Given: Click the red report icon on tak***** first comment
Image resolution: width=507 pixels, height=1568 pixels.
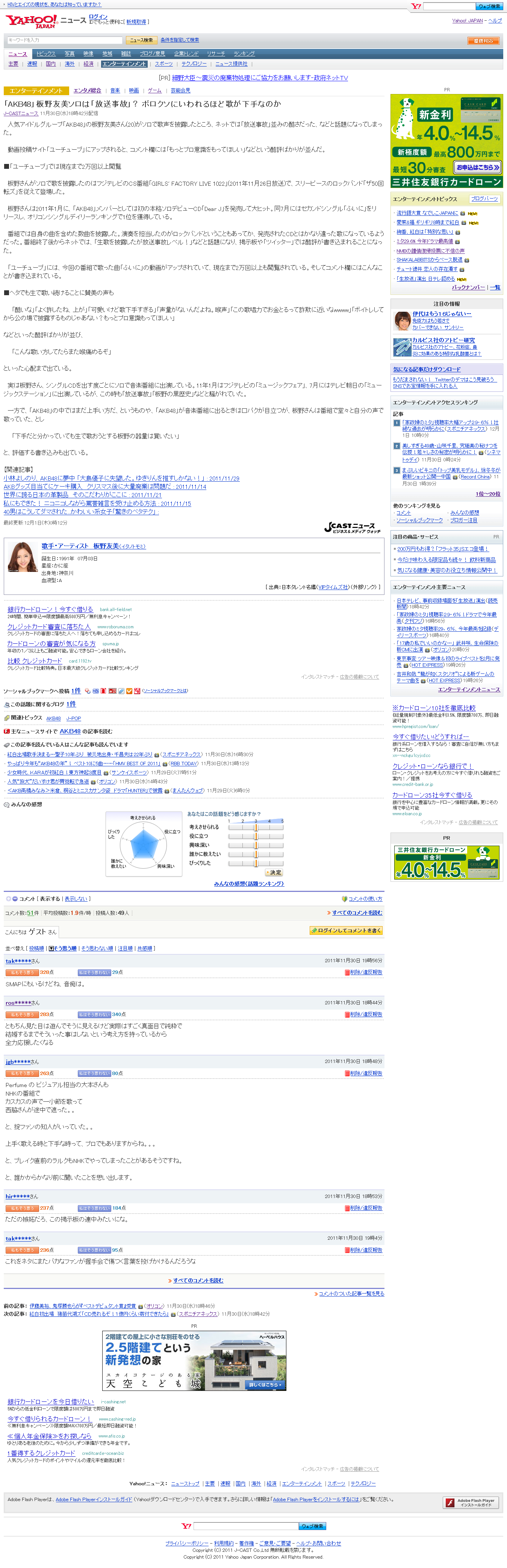Looking at the screenshot, I should (347, 972).
